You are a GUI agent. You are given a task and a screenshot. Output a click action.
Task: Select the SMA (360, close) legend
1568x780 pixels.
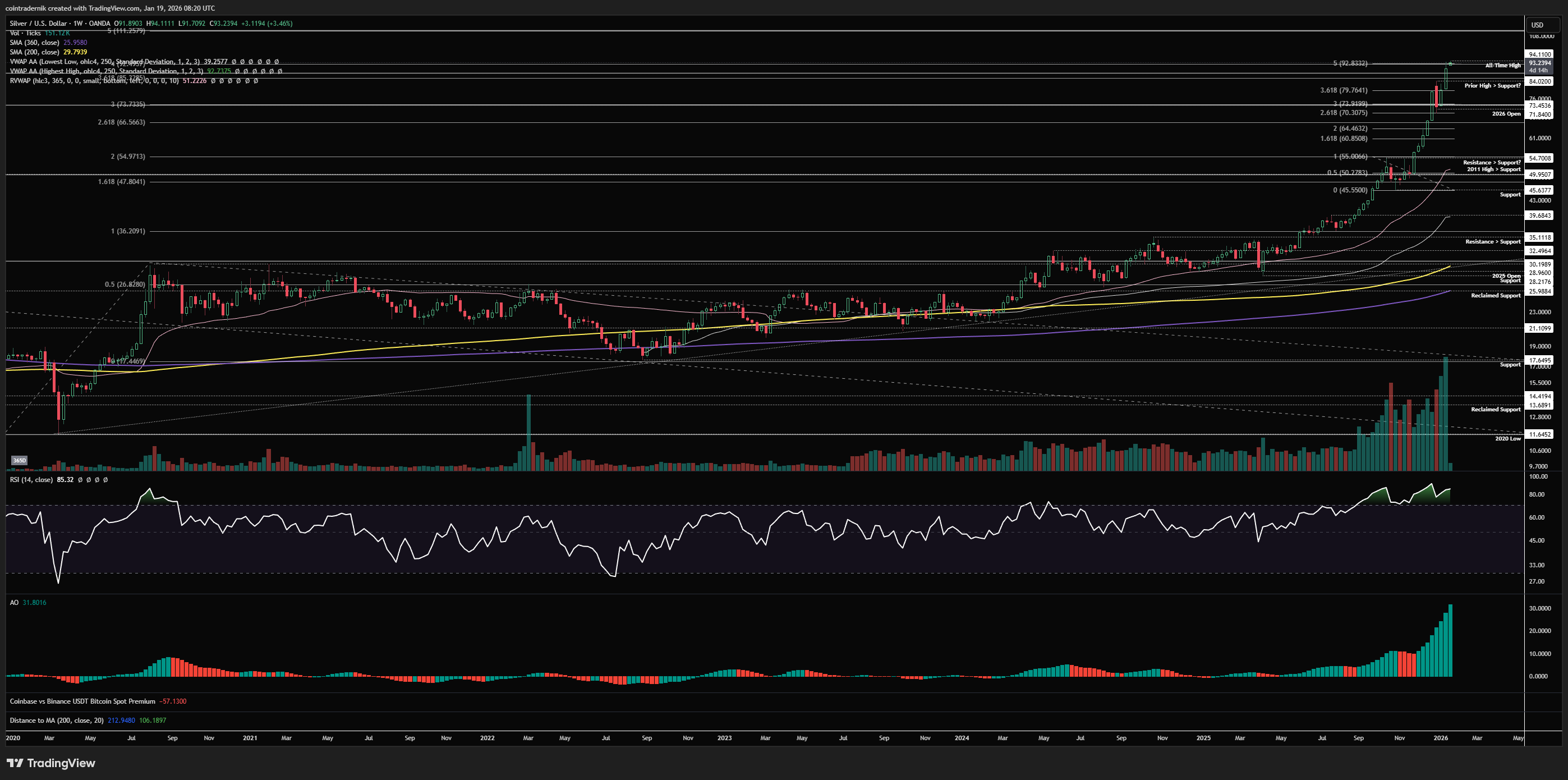click(35, 43)
